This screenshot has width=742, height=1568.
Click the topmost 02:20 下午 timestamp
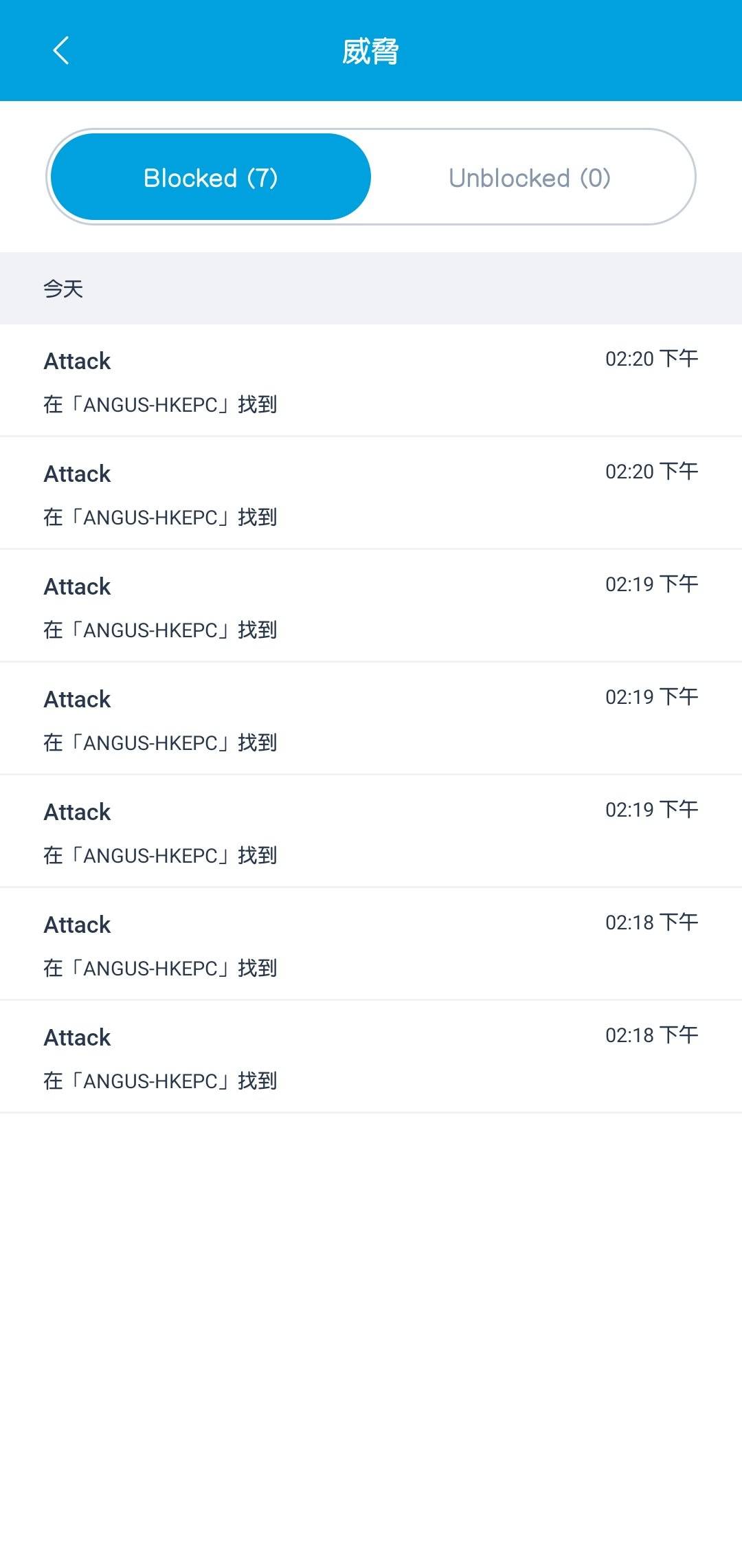pos(651,359)
